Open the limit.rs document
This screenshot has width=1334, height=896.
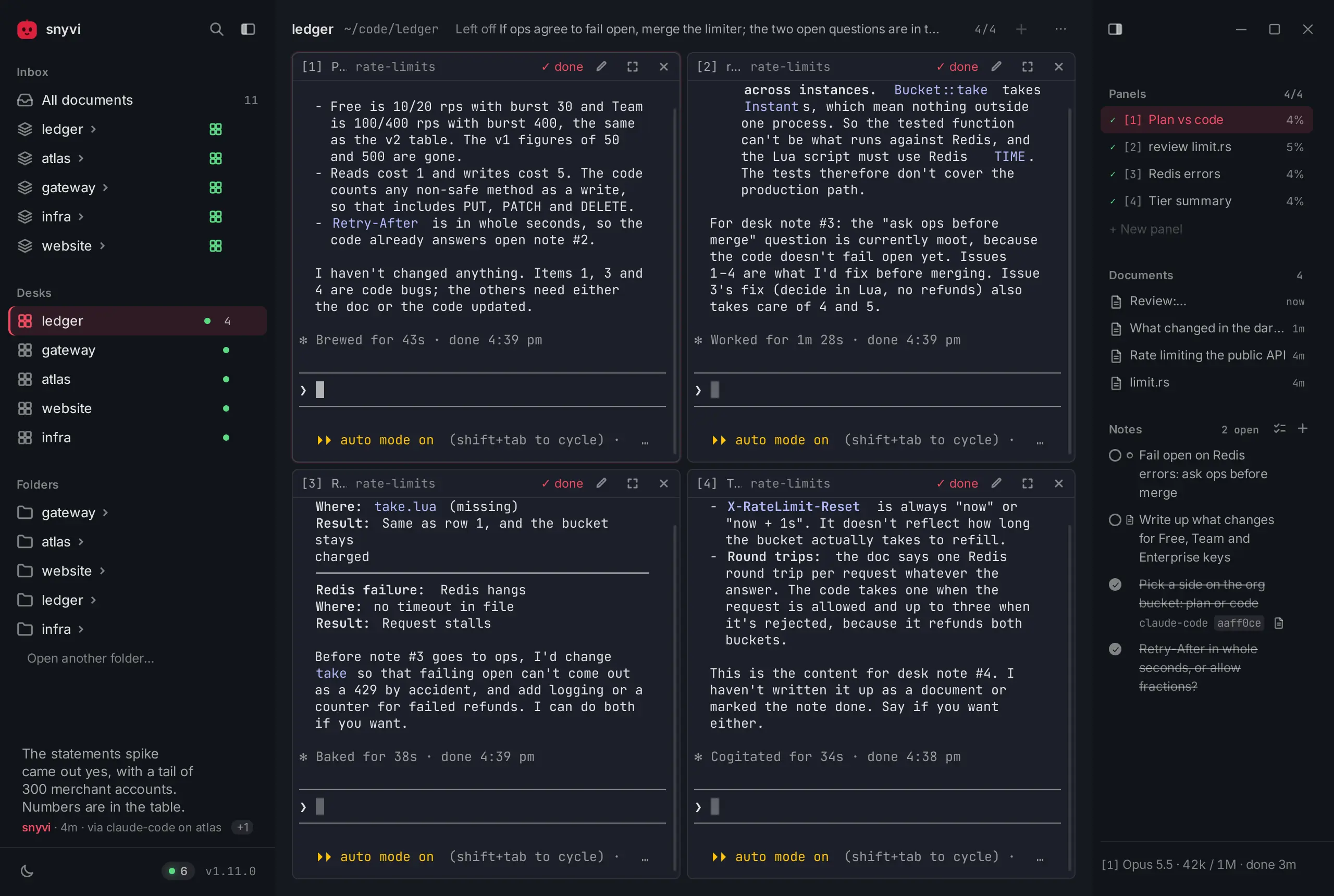click(1206, 383)
